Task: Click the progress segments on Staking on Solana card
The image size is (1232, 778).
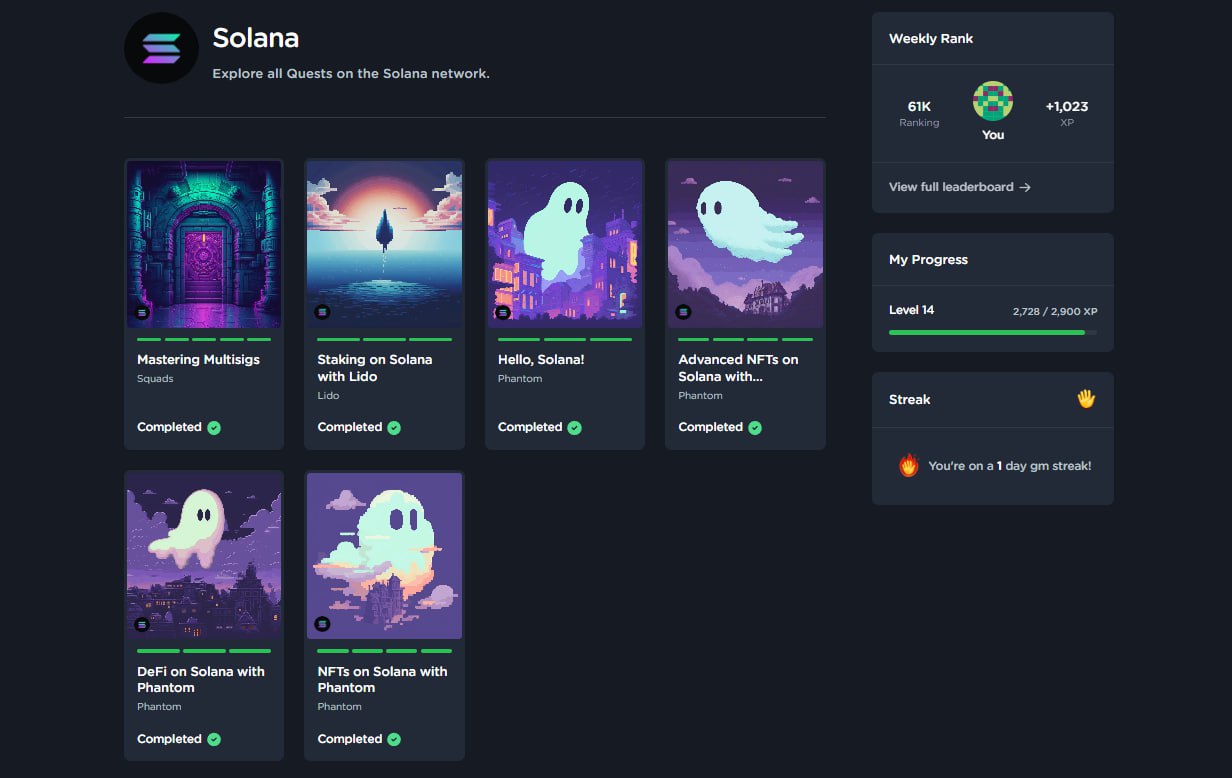Action: pyautogui.click(x=384, y=339)
